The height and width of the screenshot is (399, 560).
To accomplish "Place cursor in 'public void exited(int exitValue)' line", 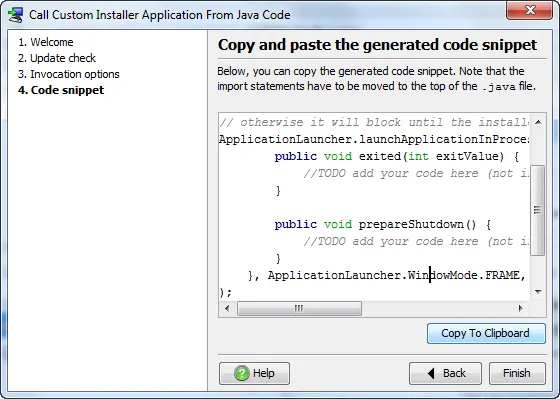I will pos(396,156).
